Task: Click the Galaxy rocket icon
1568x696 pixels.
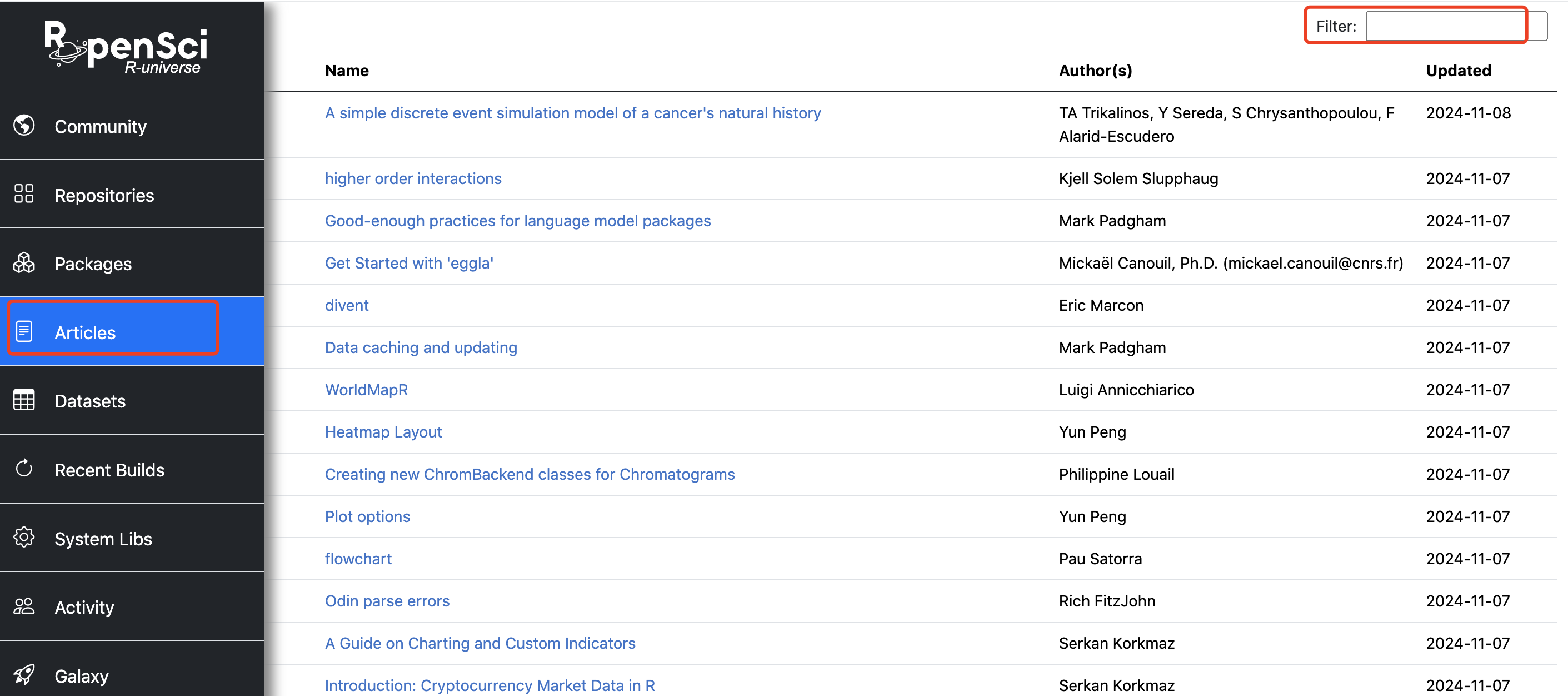Action: point(24,675)
